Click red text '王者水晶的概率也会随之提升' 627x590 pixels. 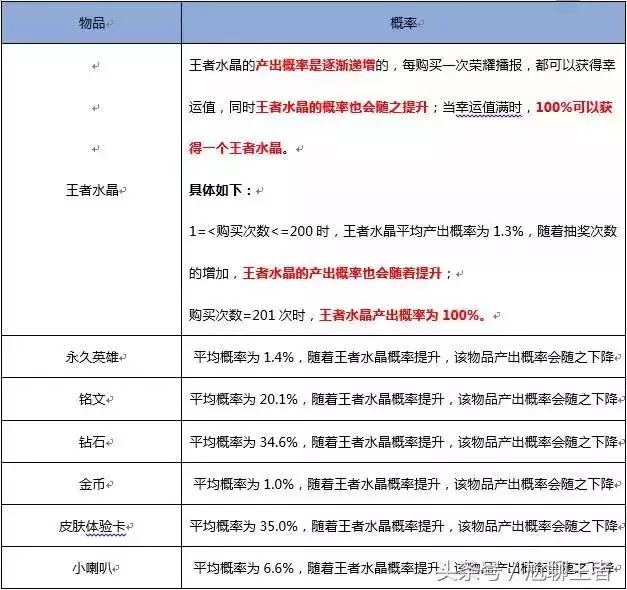click(342, 107)
